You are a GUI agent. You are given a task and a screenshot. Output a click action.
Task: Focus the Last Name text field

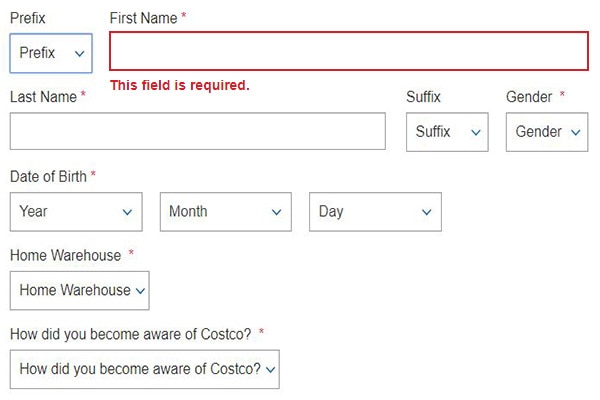[x=197, y=131]
